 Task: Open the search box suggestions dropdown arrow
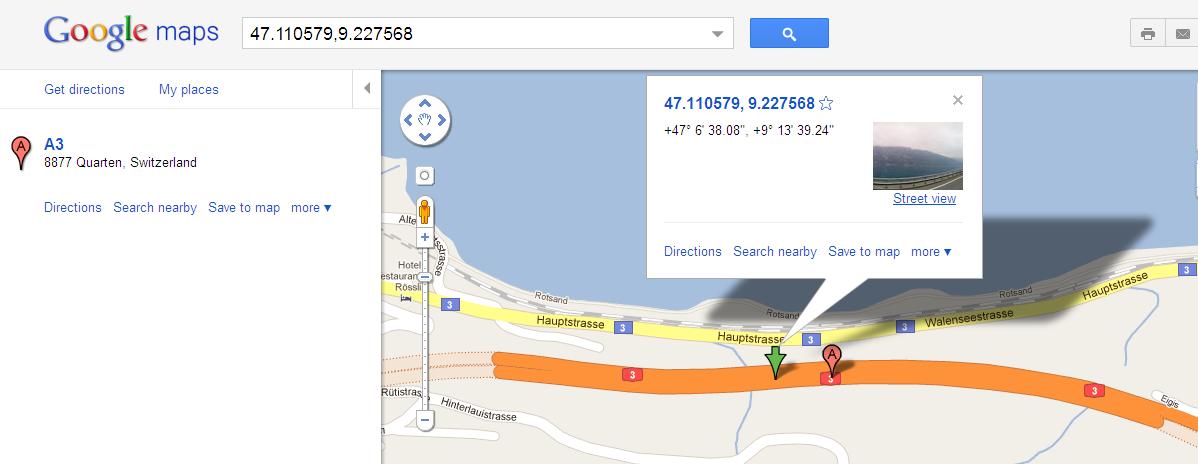click(x=717, y=34)
